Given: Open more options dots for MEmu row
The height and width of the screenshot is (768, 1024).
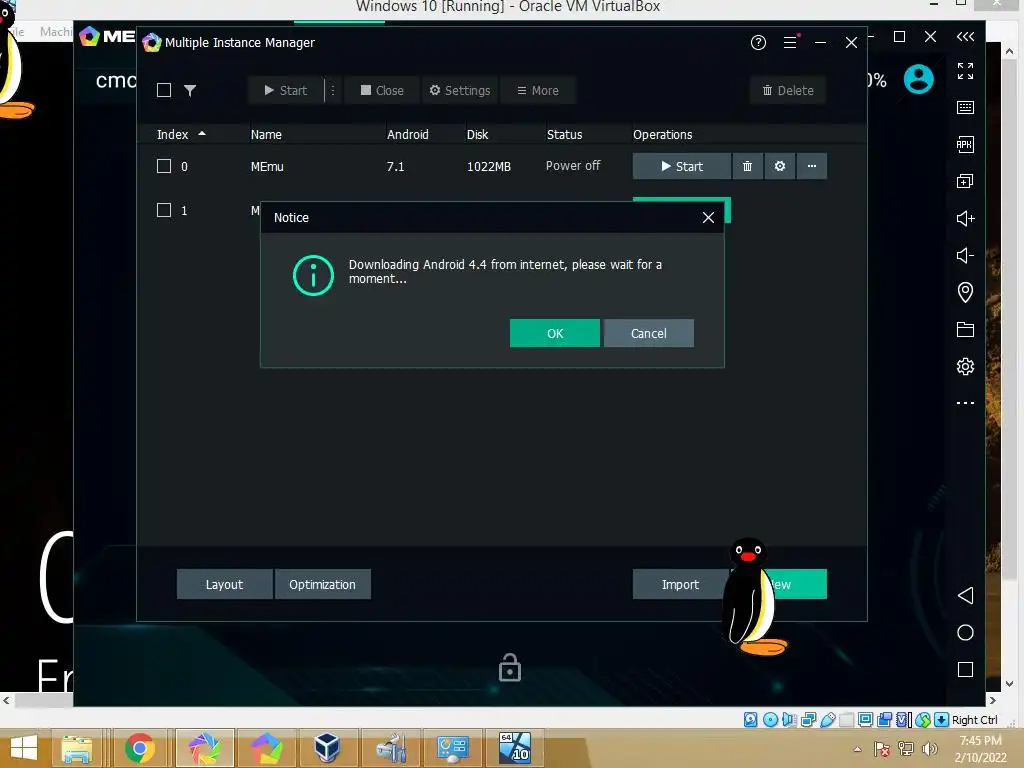Looking at the screenshot, I should point(812,166).
